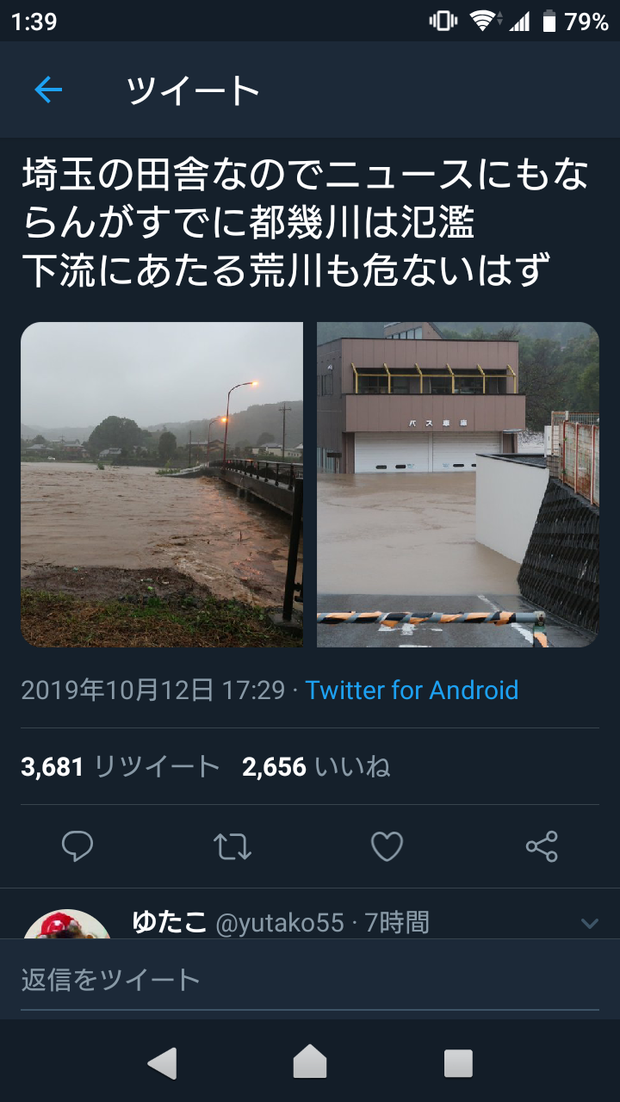Like the tweet with heart icon

pos(387,846)
